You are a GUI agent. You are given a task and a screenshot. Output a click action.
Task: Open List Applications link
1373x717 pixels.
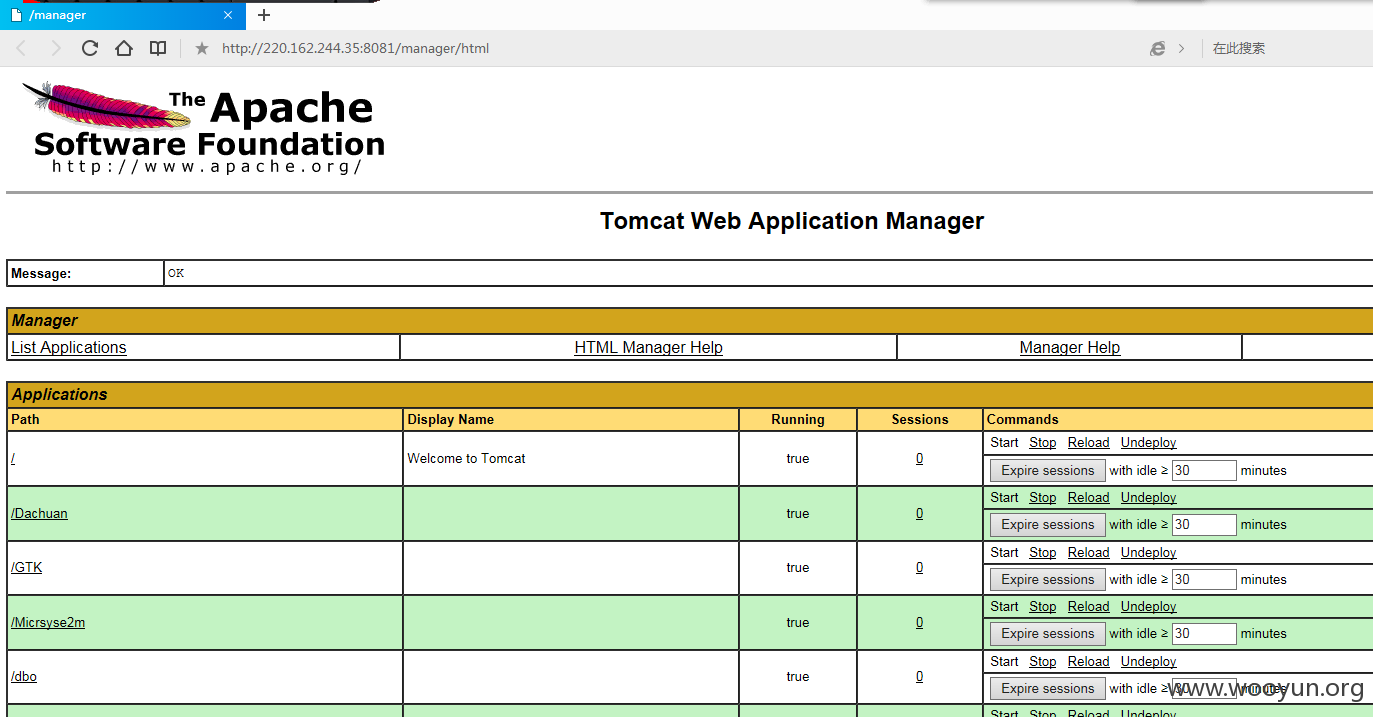click(x=69, y=347)
